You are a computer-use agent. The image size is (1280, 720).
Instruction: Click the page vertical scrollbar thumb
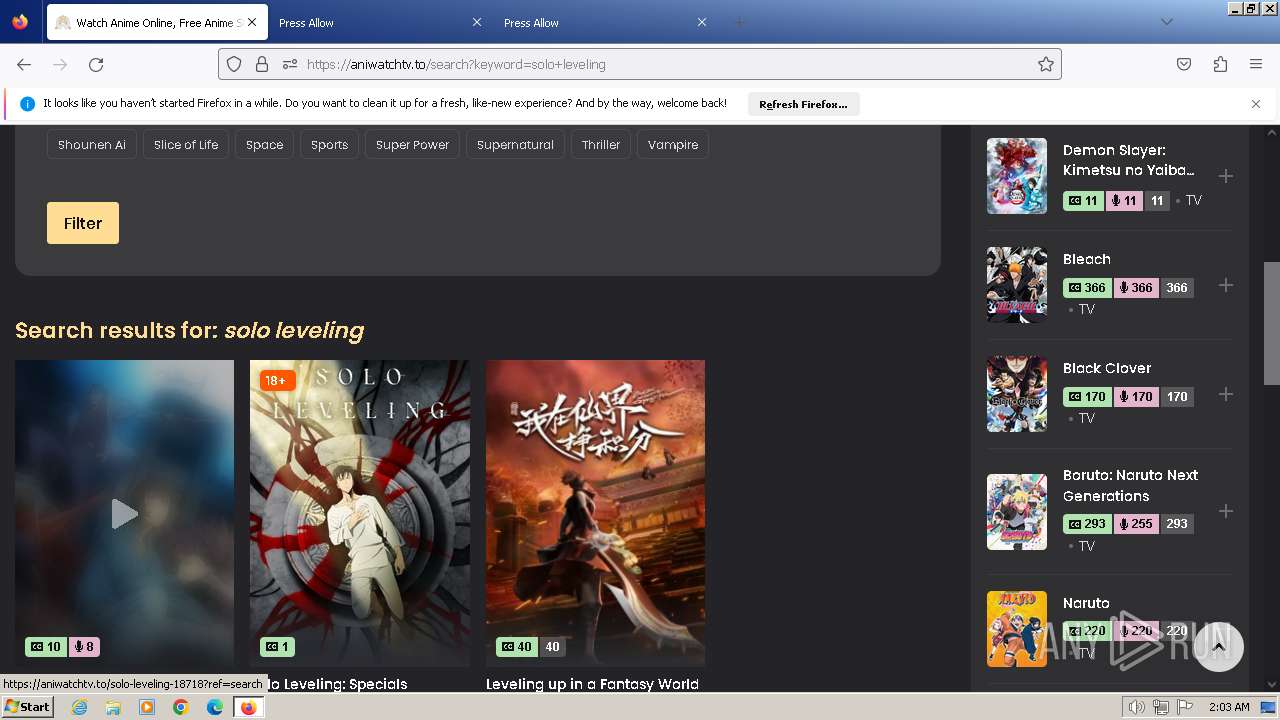click(1272, 323)
